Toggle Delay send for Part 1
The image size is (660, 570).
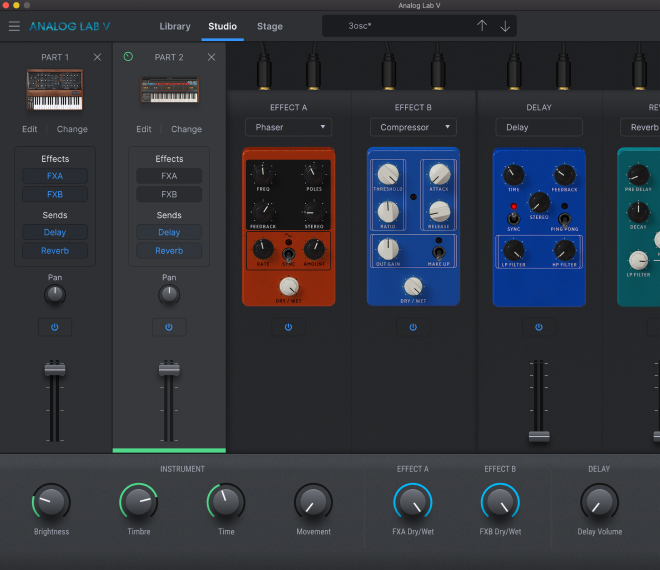coord(55,232)
